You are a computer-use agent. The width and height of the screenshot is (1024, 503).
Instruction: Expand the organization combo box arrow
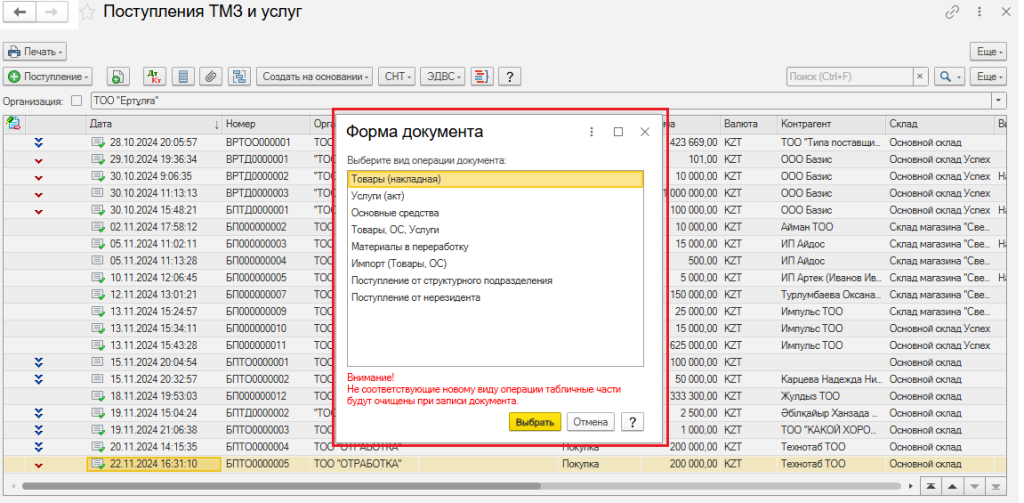[998, 101]
